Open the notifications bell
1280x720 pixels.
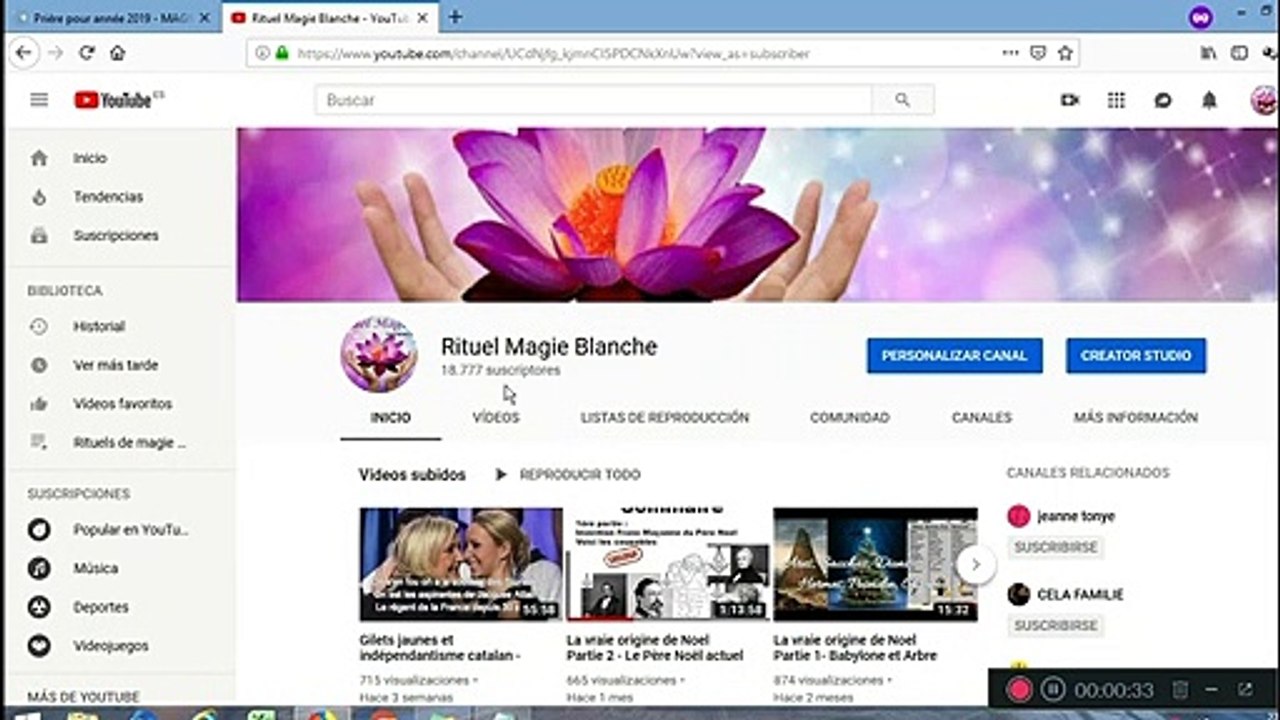1209,100
